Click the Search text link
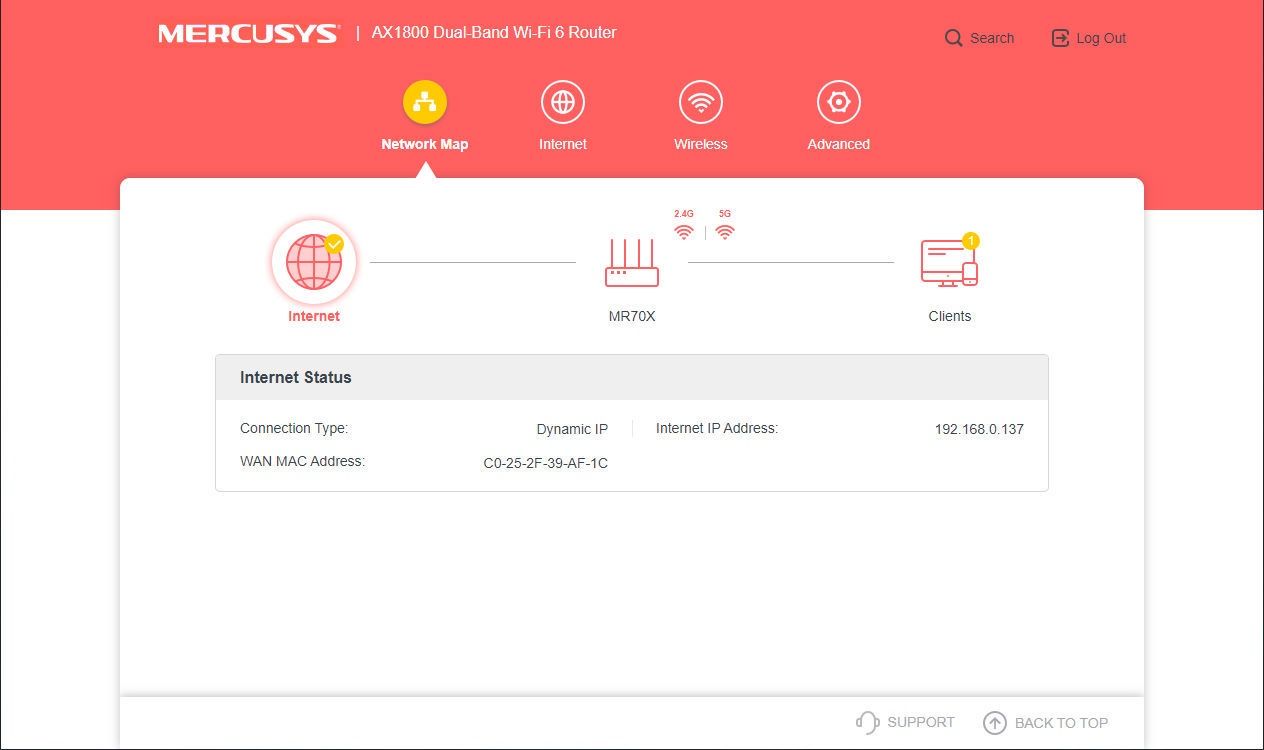The height and width of the screenshot is (750, 1264). (992, 38)
